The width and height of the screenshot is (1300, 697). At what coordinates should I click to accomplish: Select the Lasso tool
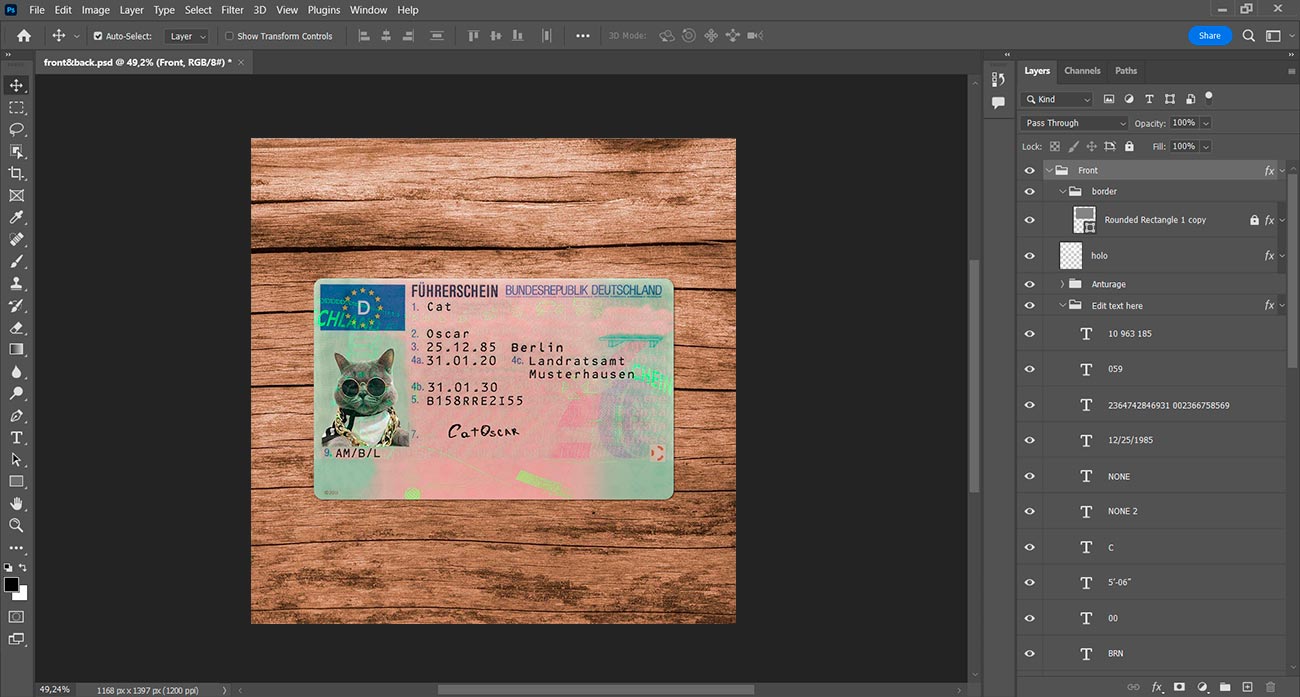pos(16,129)
